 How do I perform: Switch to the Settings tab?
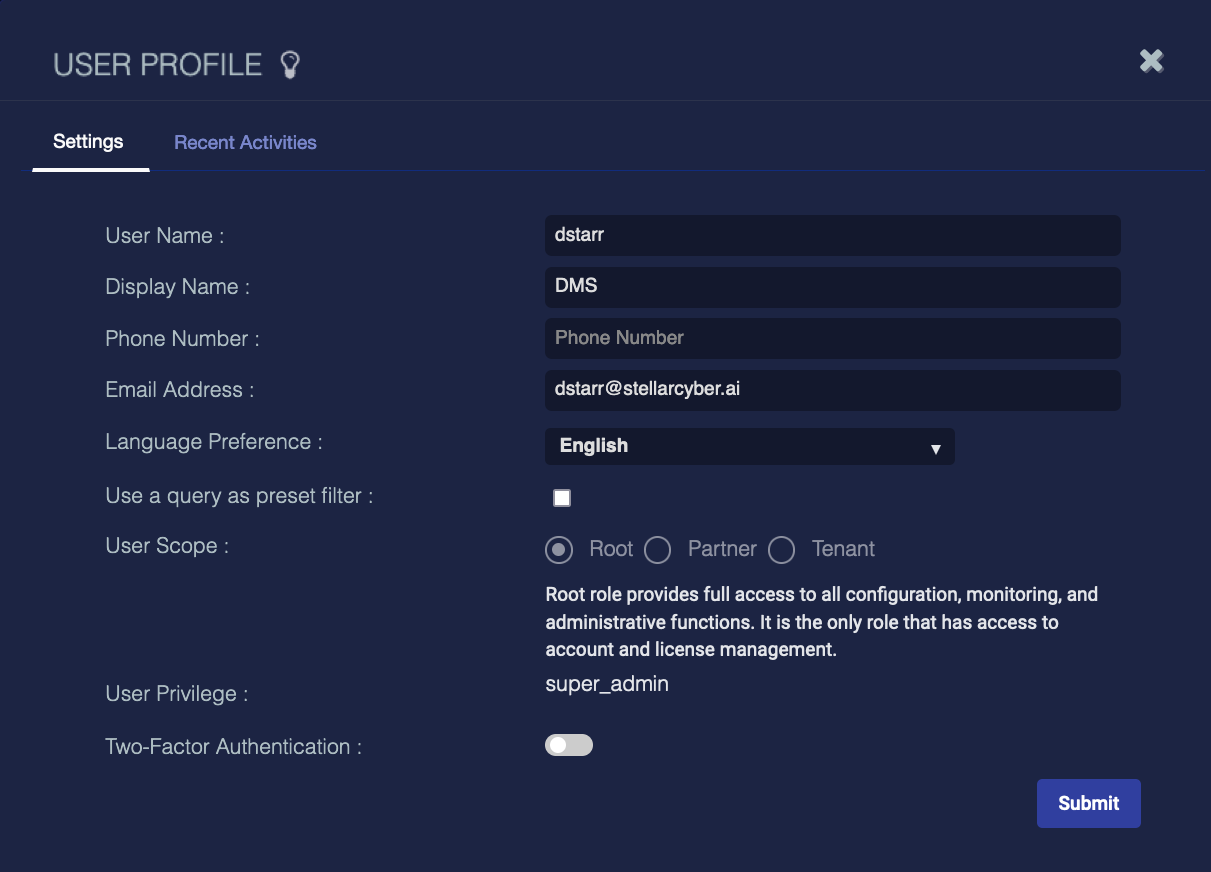pyautogui.click(x=88, y=142)
